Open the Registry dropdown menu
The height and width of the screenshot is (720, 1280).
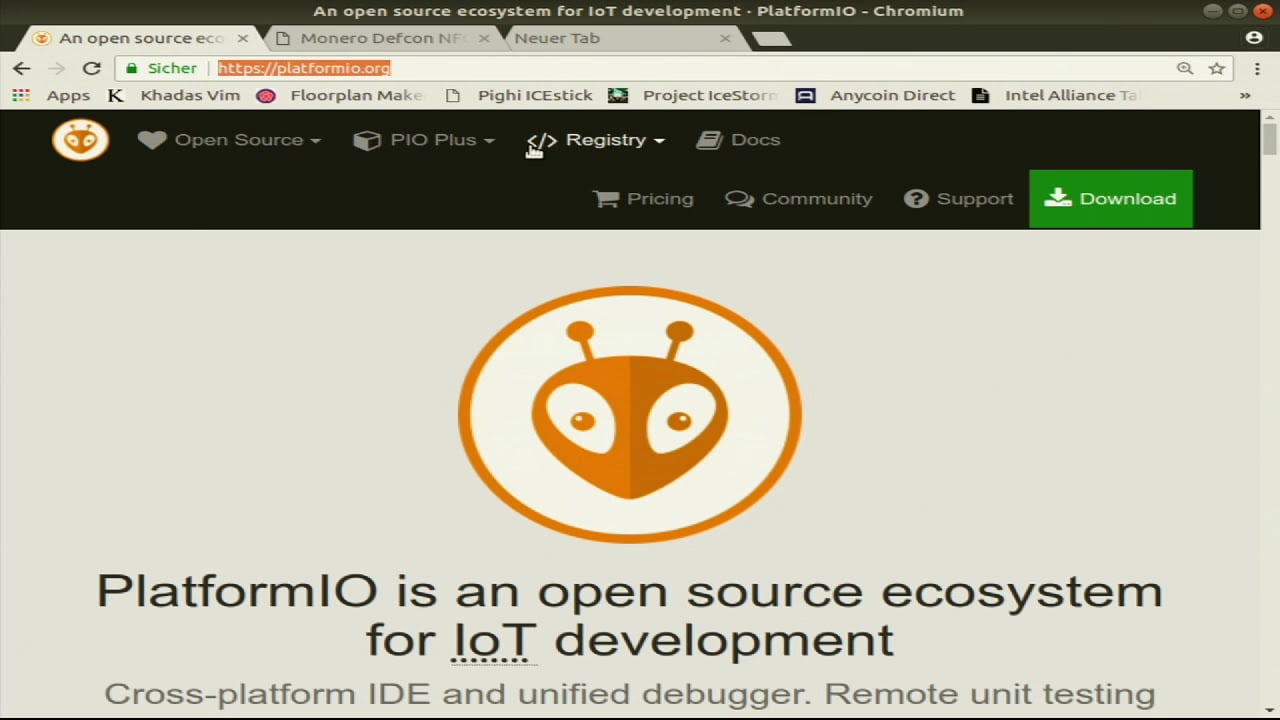pos(596,140)
